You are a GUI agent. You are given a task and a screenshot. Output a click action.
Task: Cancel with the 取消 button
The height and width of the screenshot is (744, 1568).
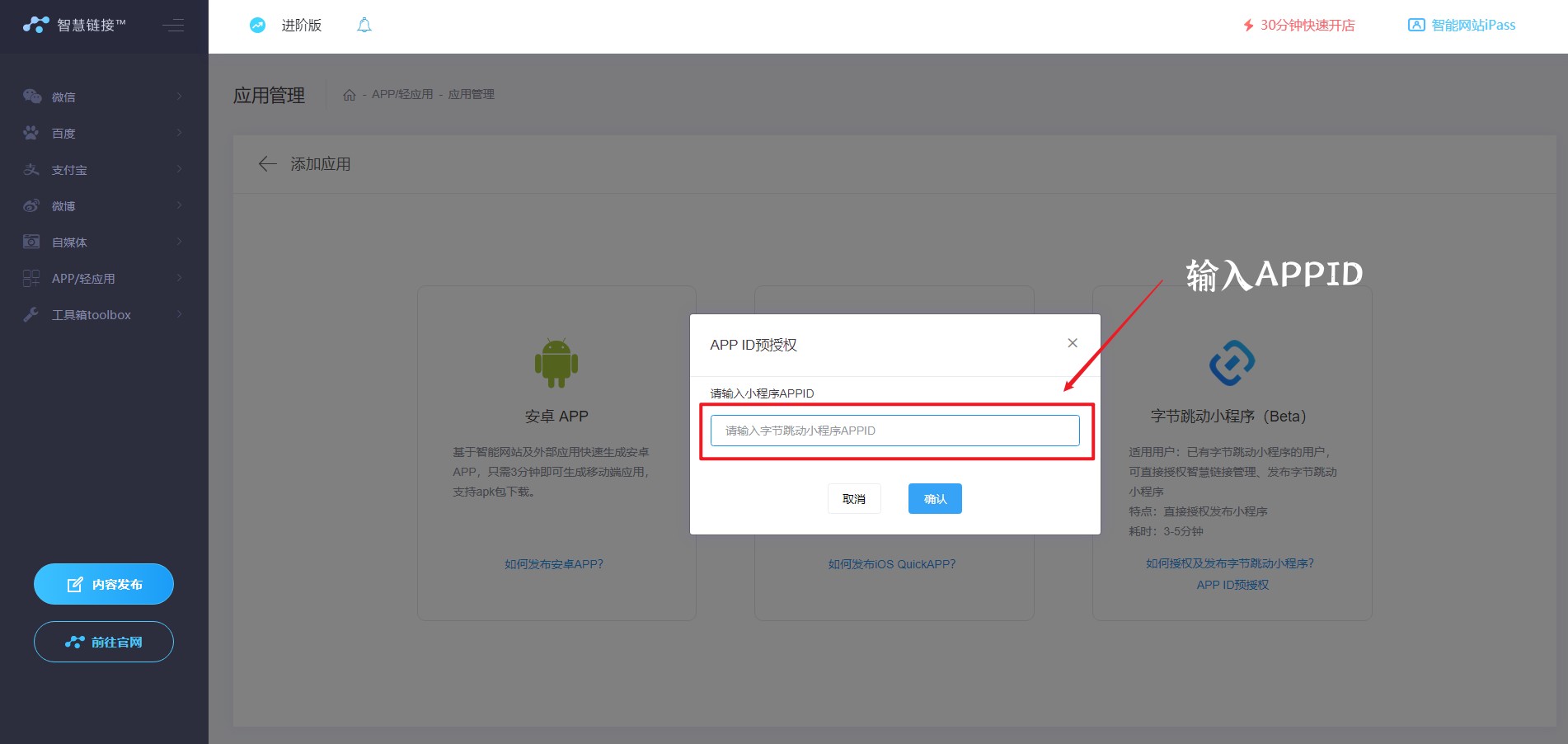point(854,498)
